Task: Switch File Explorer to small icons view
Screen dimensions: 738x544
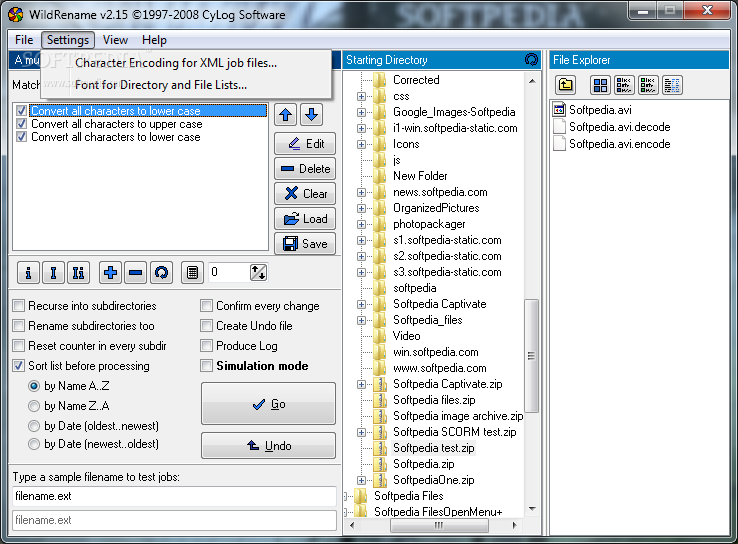Action: click(624, 85)
